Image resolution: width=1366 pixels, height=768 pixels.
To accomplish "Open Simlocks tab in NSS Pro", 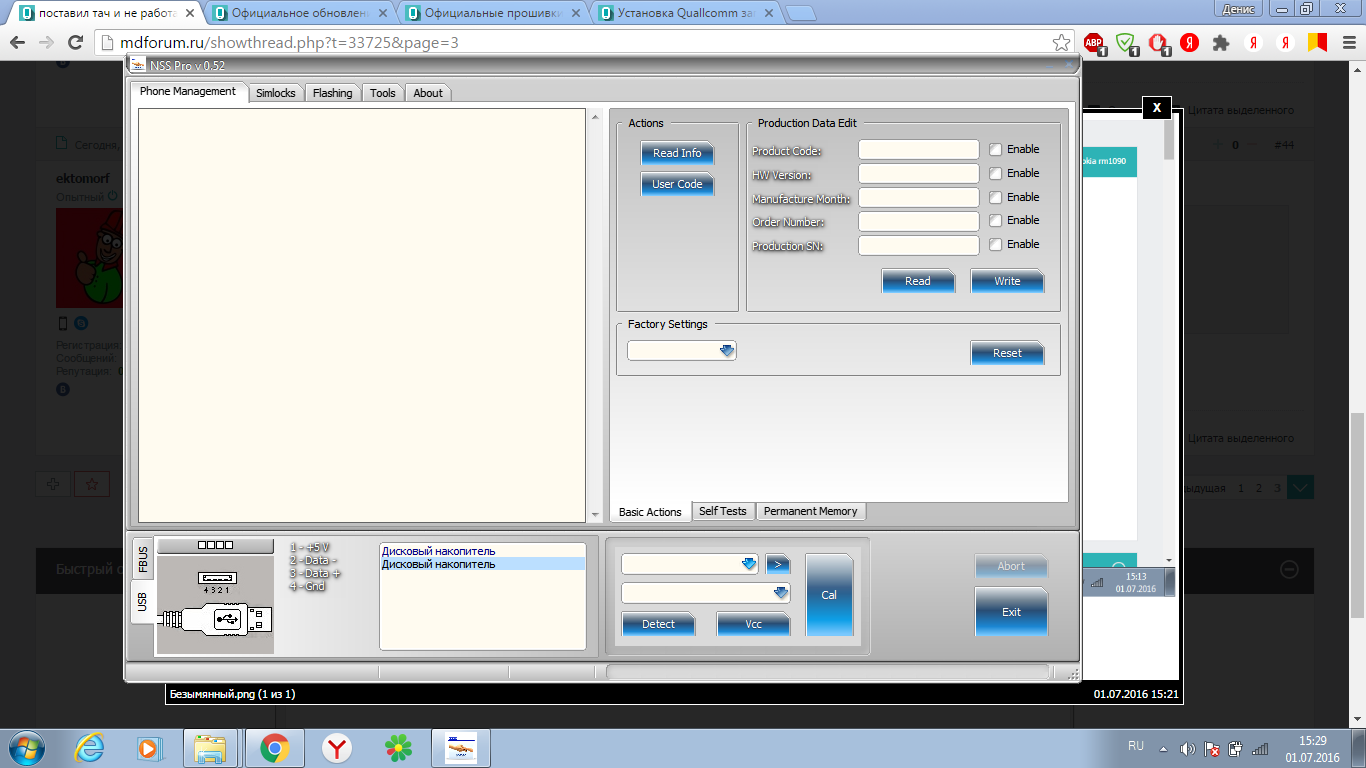I will tap(276, 93).
